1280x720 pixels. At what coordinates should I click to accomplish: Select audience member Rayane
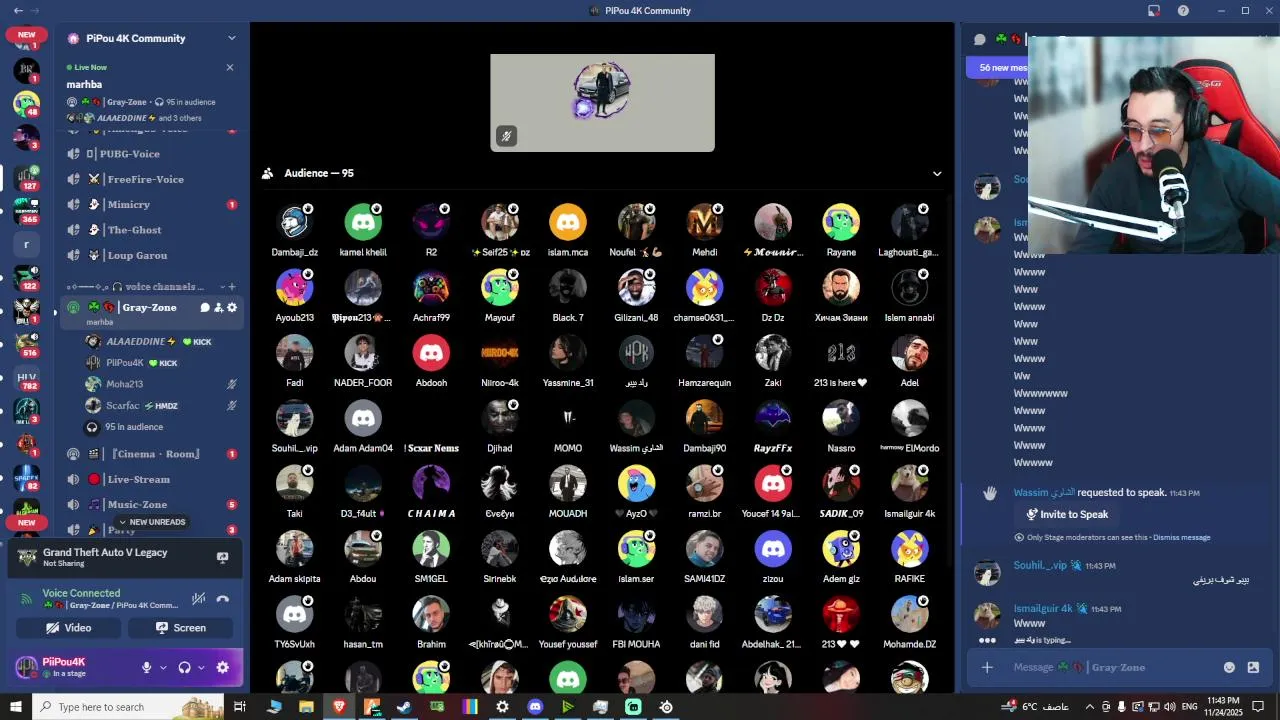(x=841, y=230)
